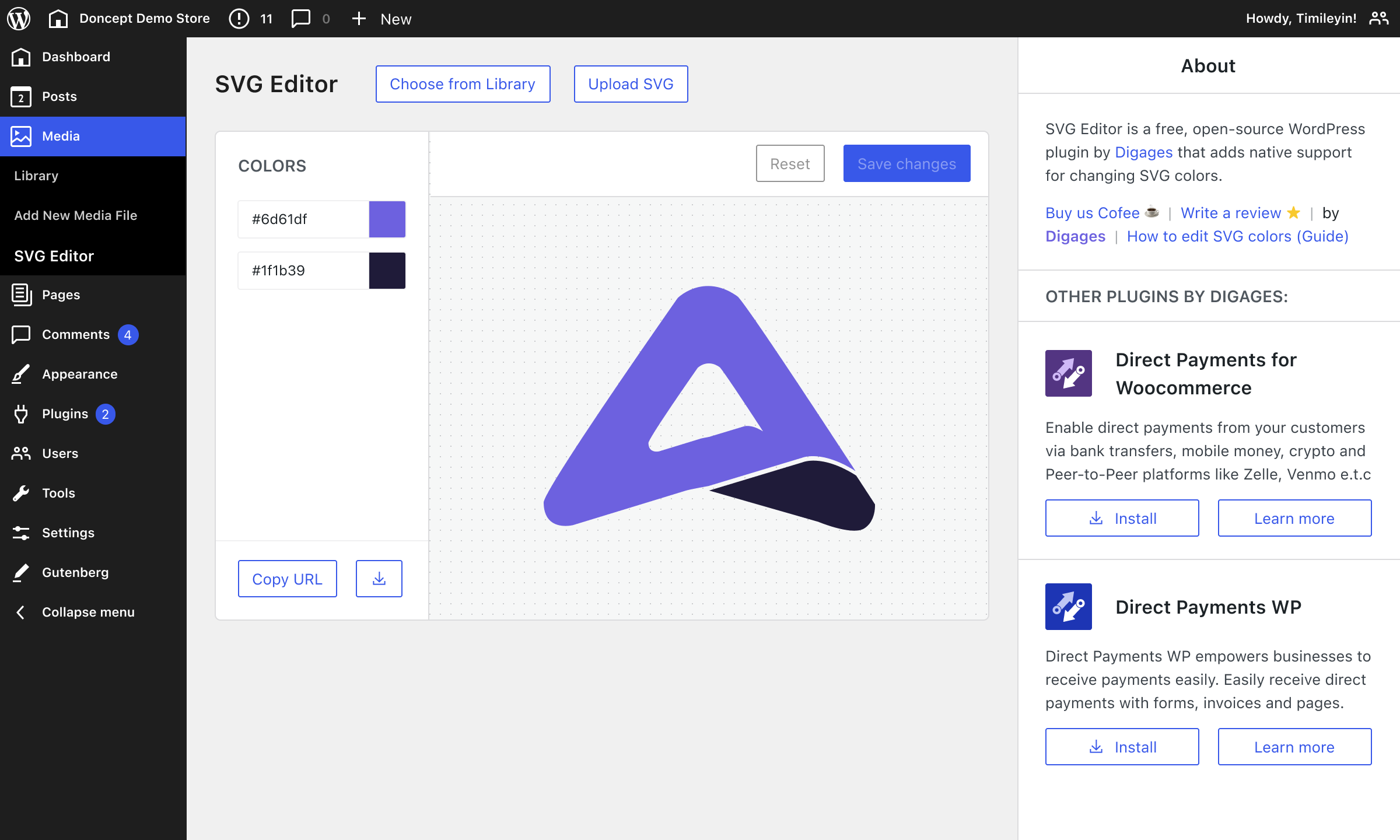The image size is (1400, 840).
Task: Learn more about Direct Payments WP
Action: coord(1295,747)
